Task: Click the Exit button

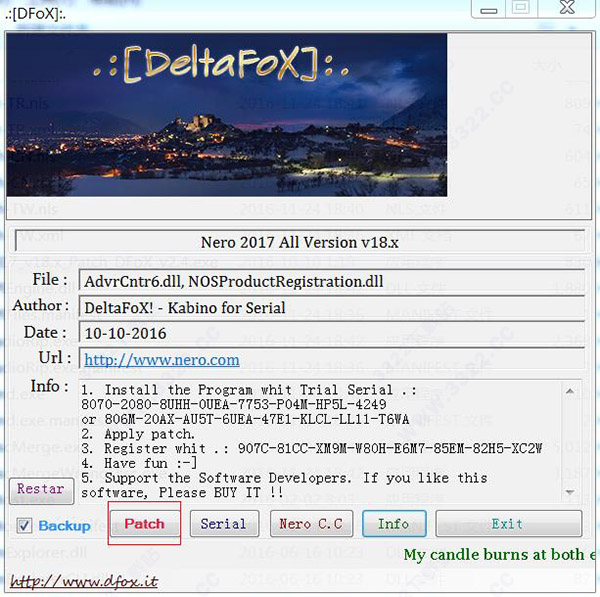Action: pyautogui.click(x=508, y=524)
